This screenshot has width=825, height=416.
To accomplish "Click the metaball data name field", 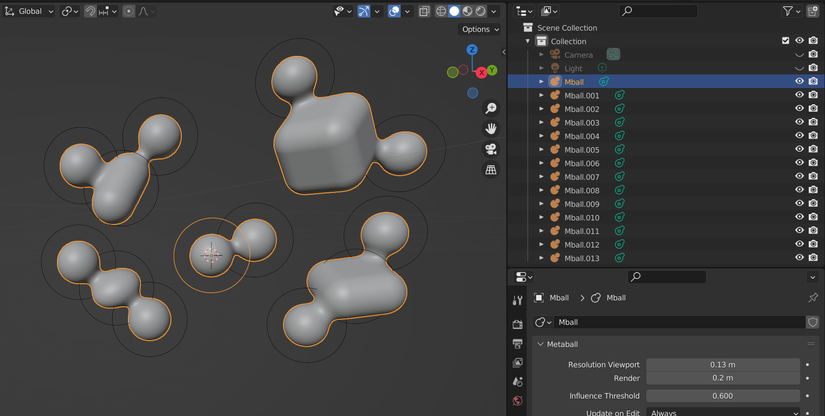I will (x=679, y=322).
